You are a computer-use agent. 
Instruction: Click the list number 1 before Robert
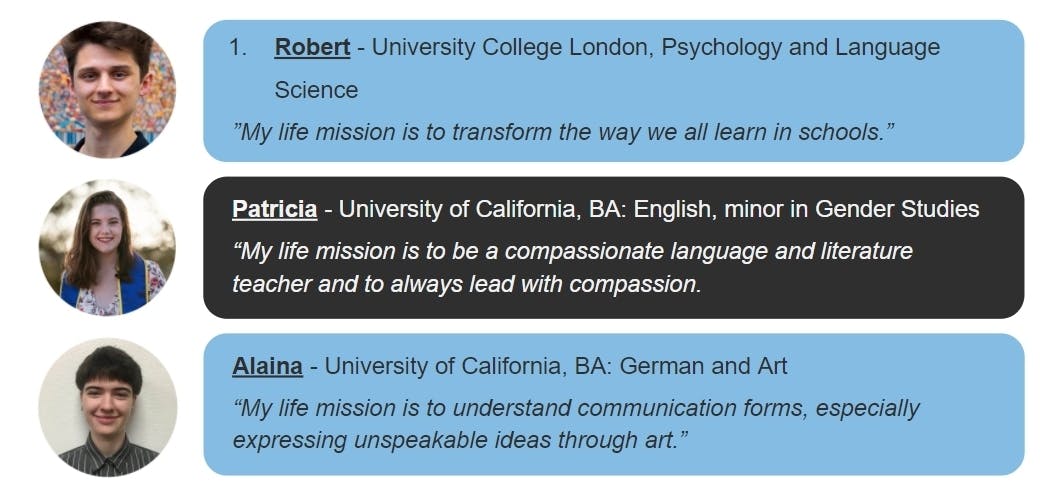click(236, 47)
